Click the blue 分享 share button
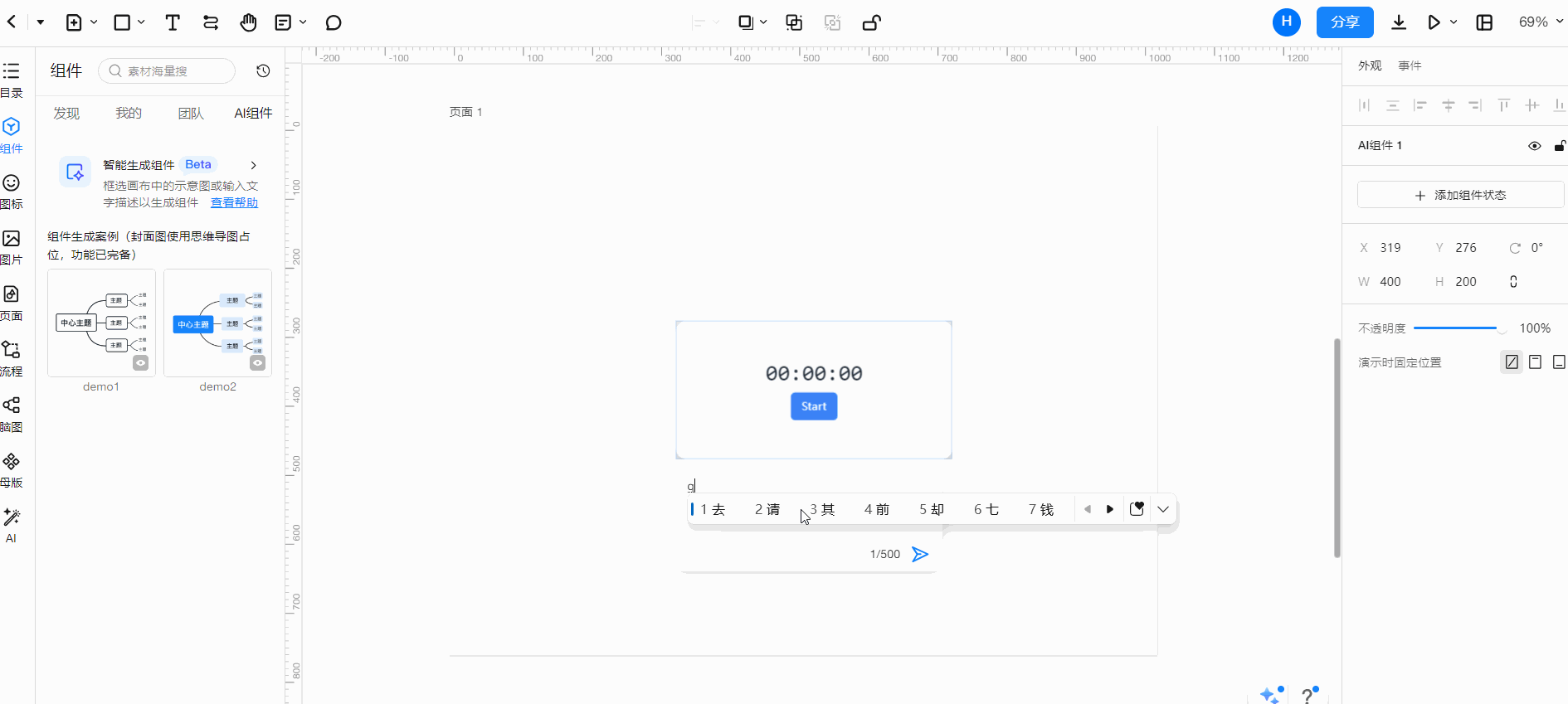This screenshot has height=704, width=1568. click(1344, 22)
